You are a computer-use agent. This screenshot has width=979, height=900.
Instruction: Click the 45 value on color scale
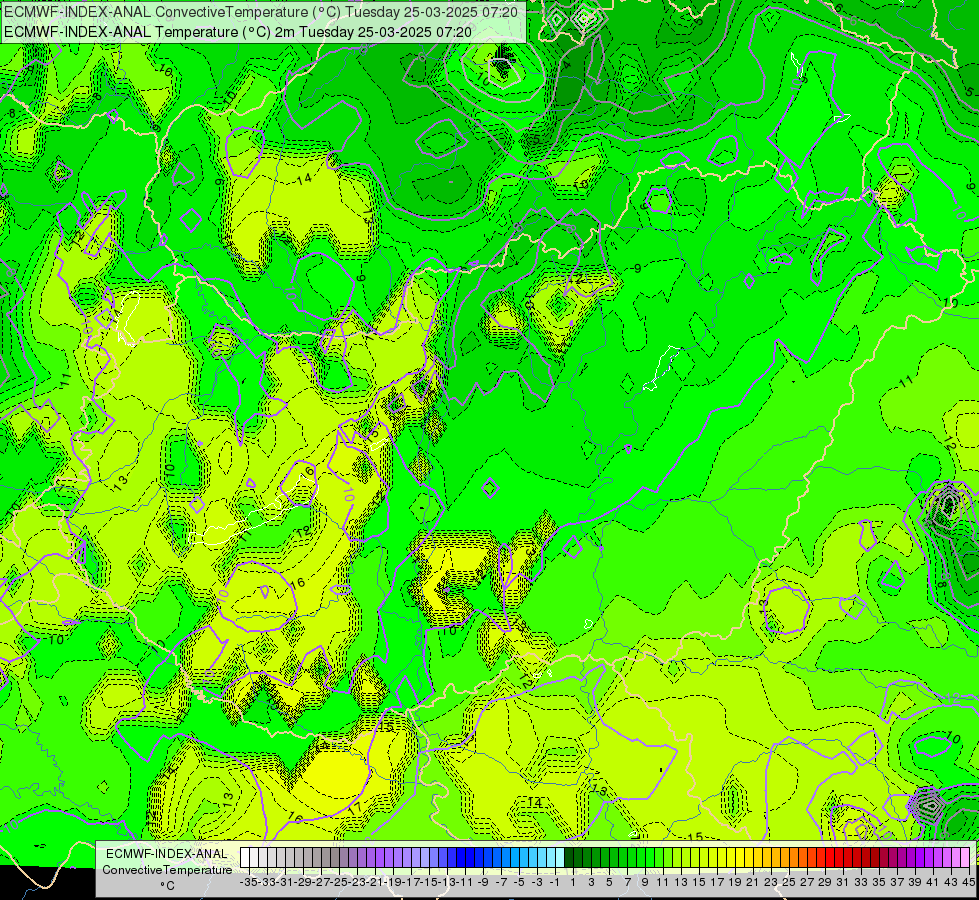(968, 882)
